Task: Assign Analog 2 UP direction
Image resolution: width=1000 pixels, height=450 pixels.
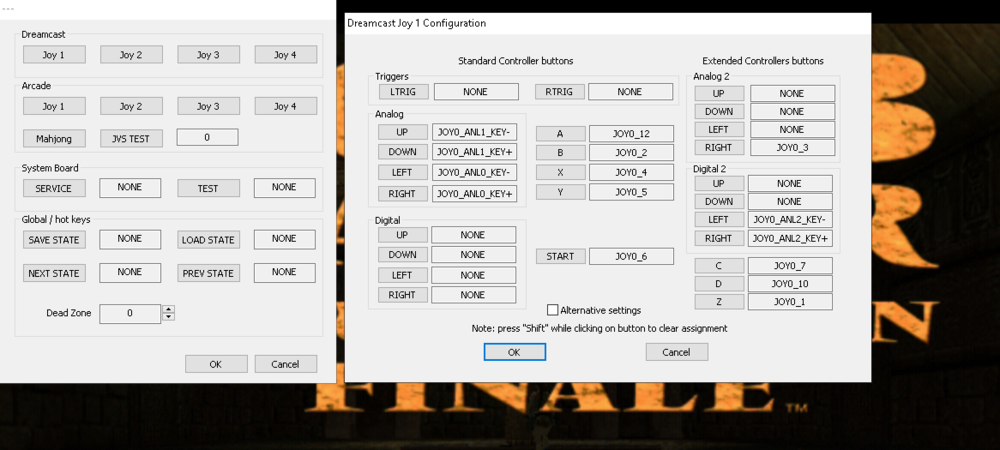Action: pos(719,94)
